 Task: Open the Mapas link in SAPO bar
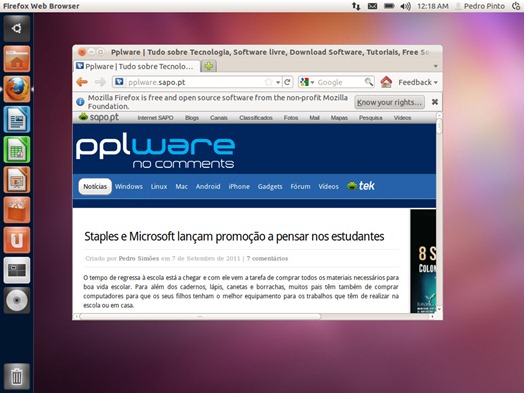point(339,118)
